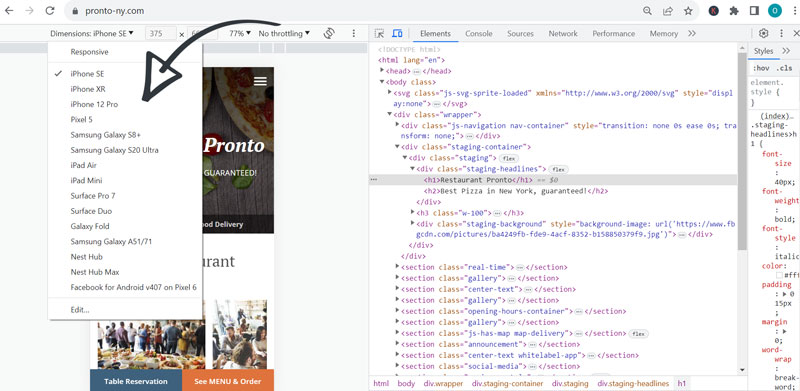Click the .cls class toggle button
This screenshot has height=391, width=800.
coord(784,68)
